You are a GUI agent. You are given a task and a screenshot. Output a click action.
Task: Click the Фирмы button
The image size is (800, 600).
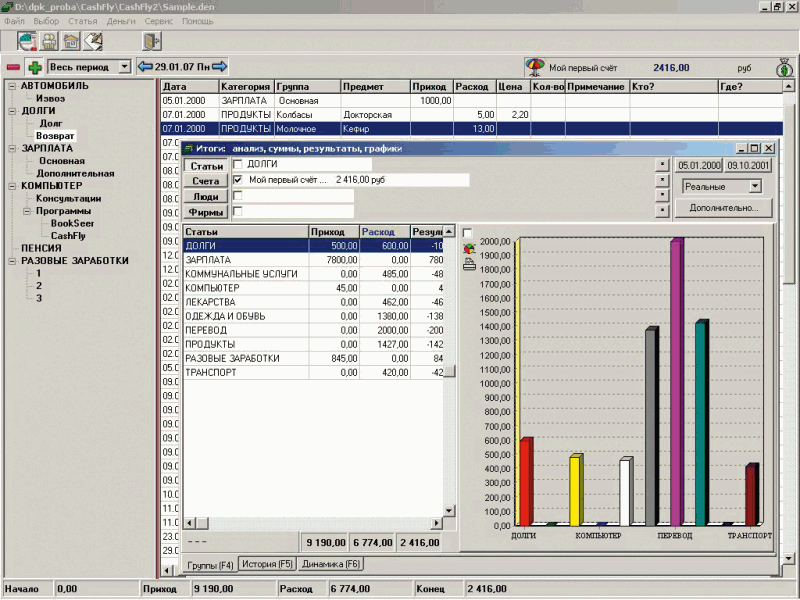click(206, 212)
